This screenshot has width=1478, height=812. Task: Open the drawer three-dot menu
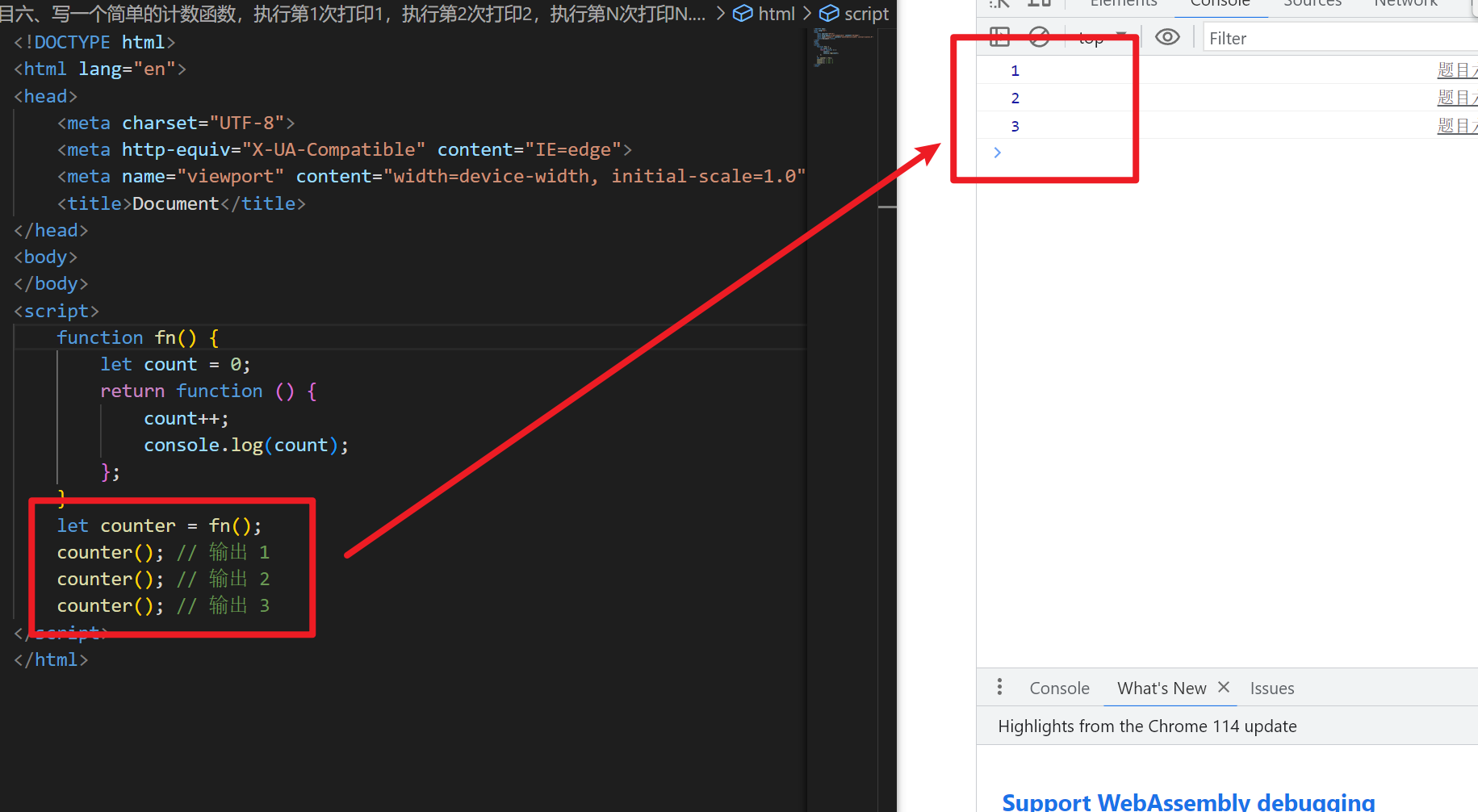[999, 687]
